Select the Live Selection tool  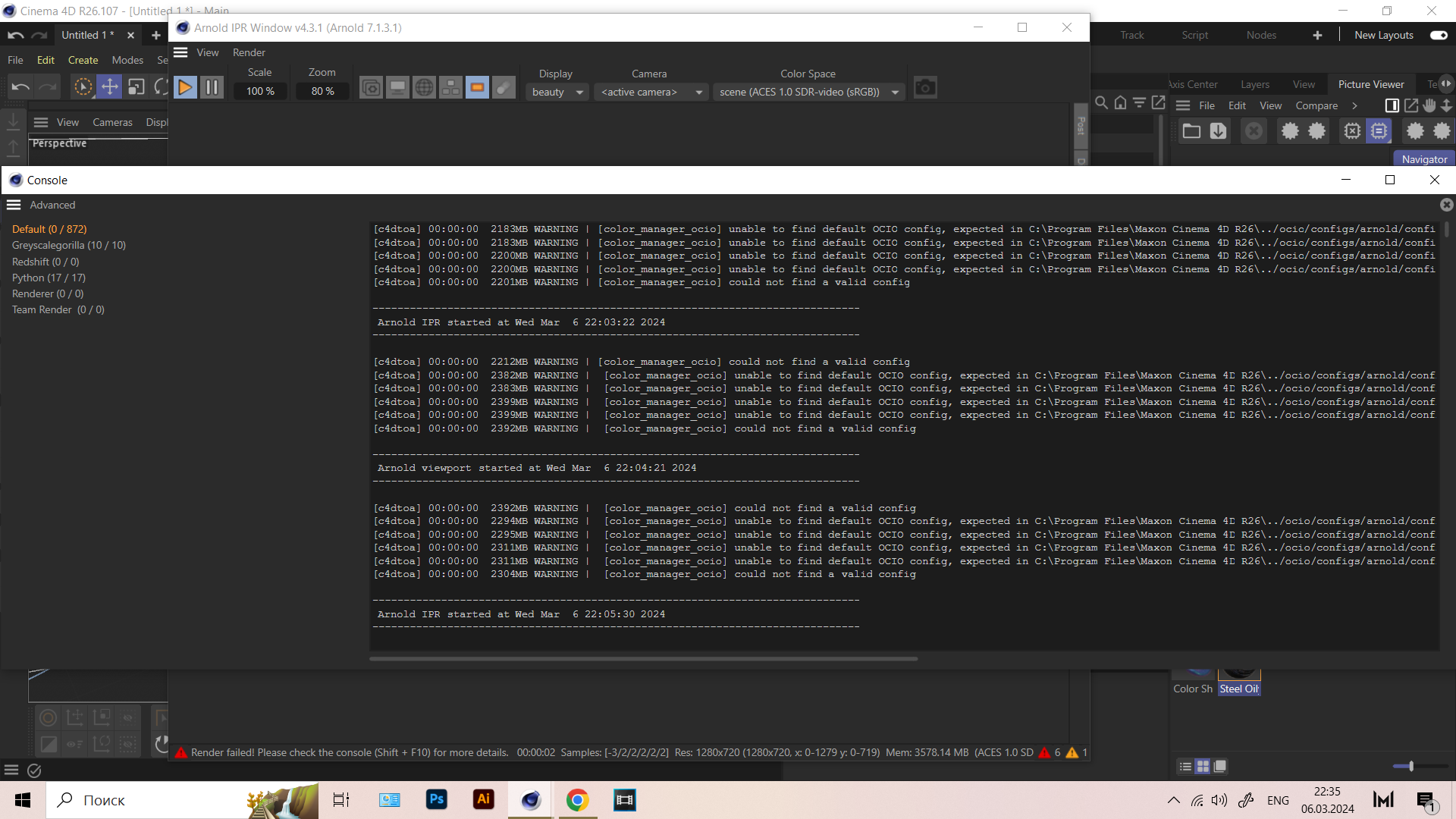[83, 86]
